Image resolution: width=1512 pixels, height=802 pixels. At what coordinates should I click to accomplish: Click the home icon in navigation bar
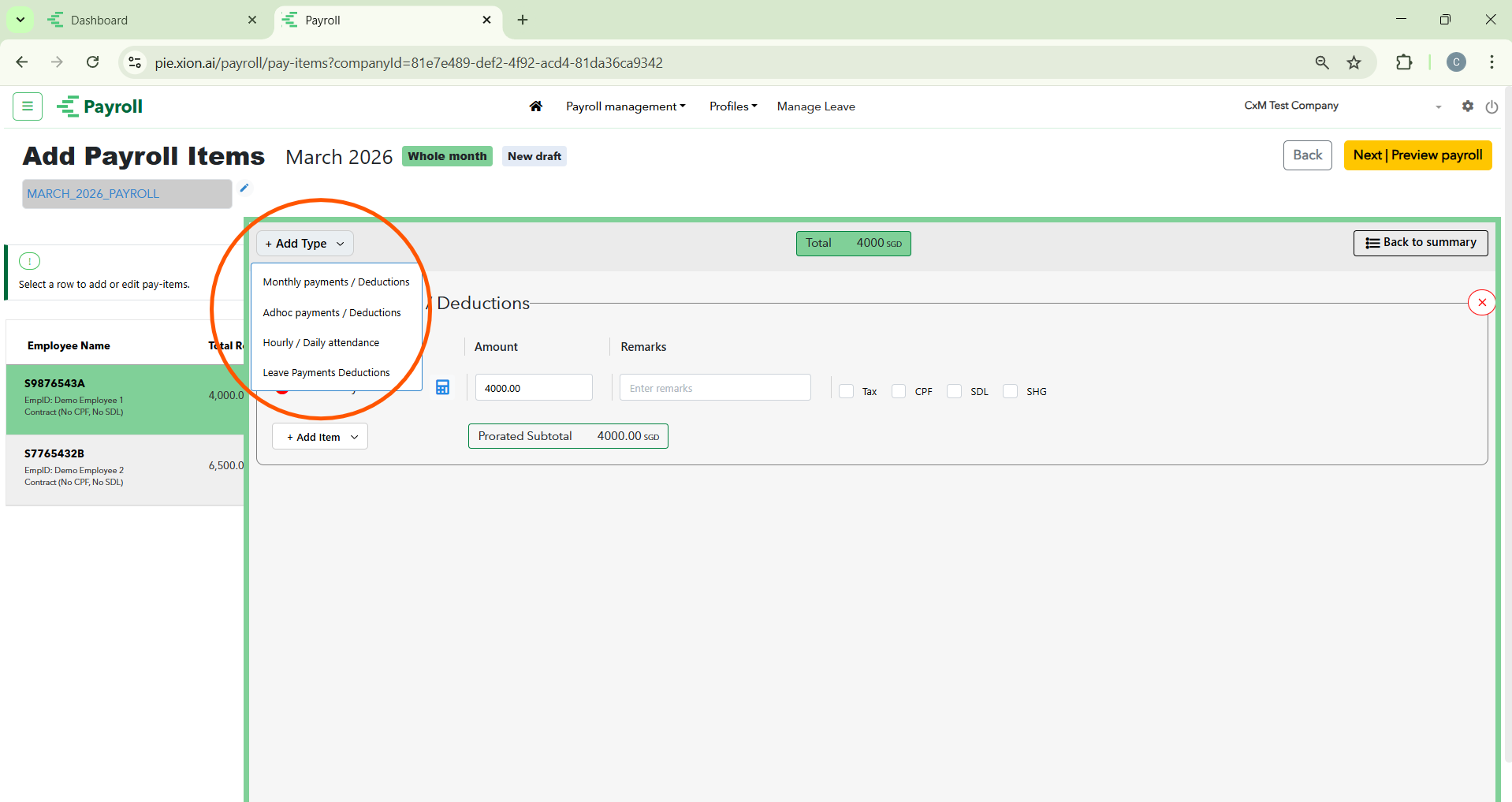pos(535,106)
